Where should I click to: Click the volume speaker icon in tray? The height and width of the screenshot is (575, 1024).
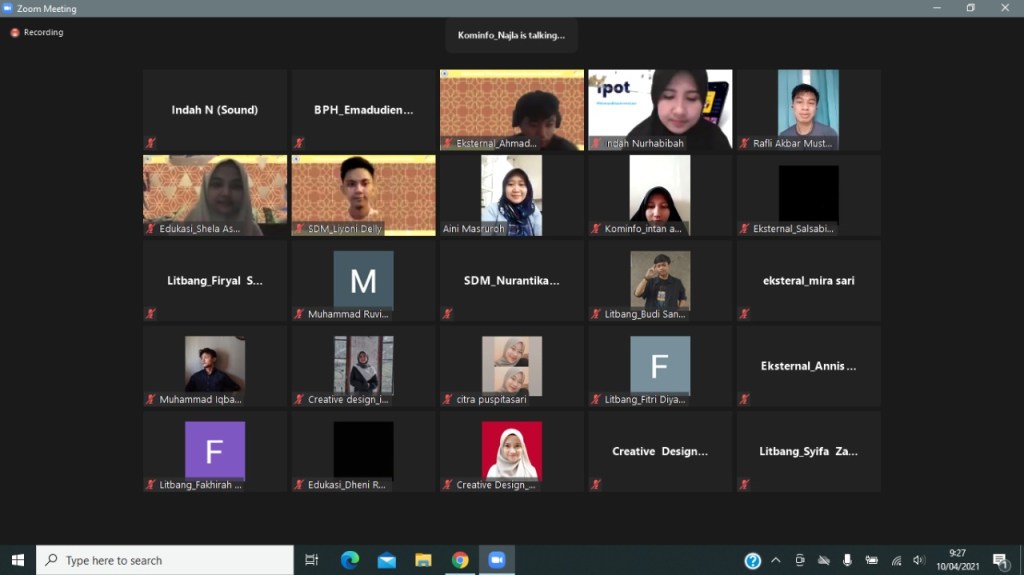point(919,560)
